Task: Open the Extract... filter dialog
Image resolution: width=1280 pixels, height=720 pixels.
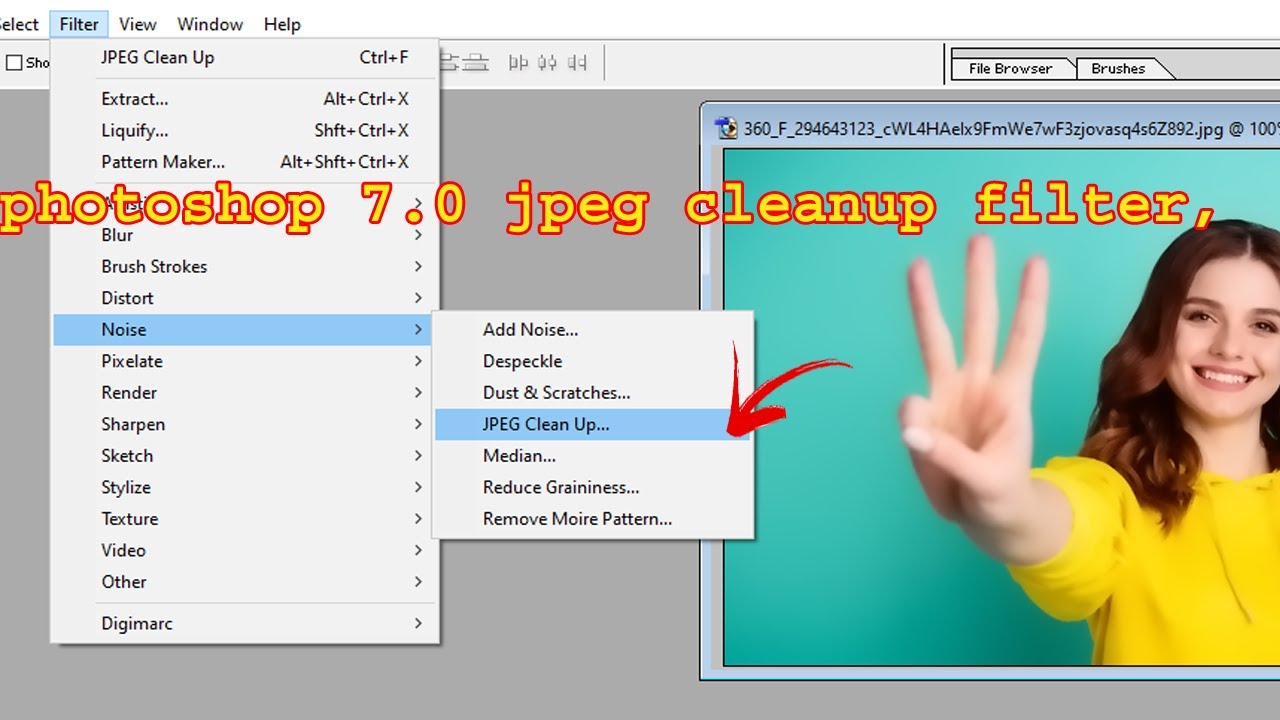Action: point(245,99)
